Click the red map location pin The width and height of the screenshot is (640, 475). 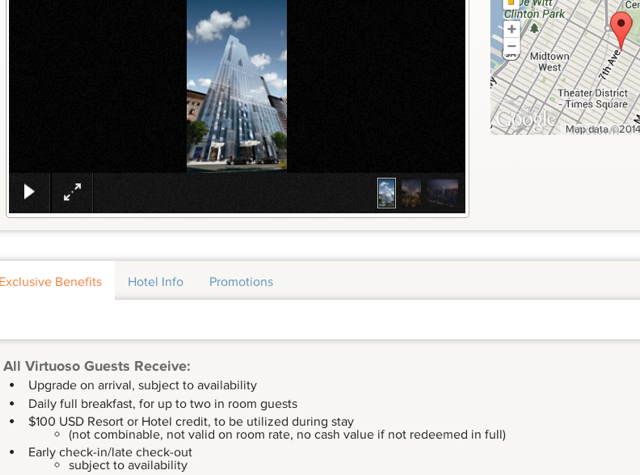[621, 30]
